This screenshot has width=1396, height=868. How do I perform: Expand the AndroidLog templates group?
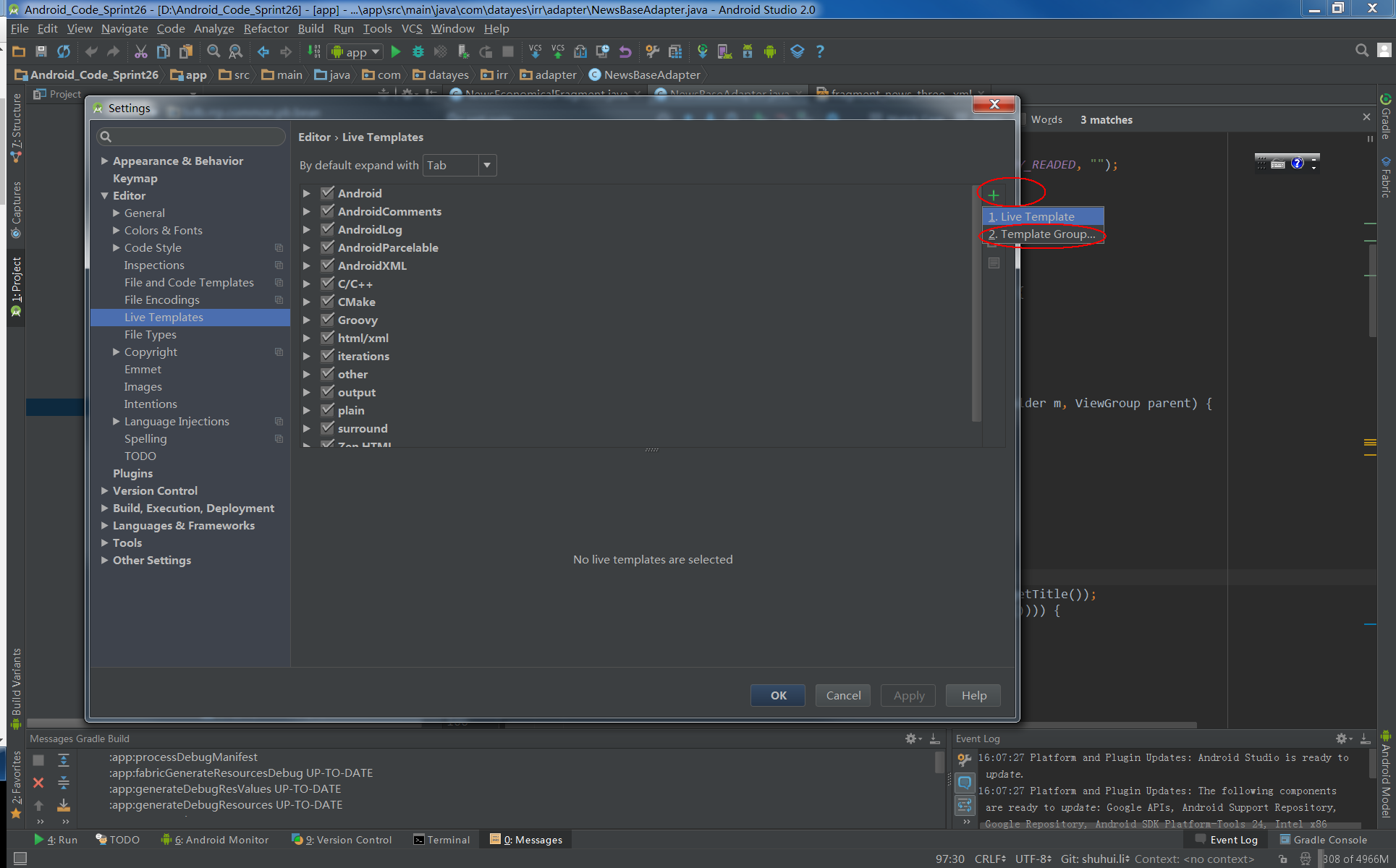tap(308, 229)
